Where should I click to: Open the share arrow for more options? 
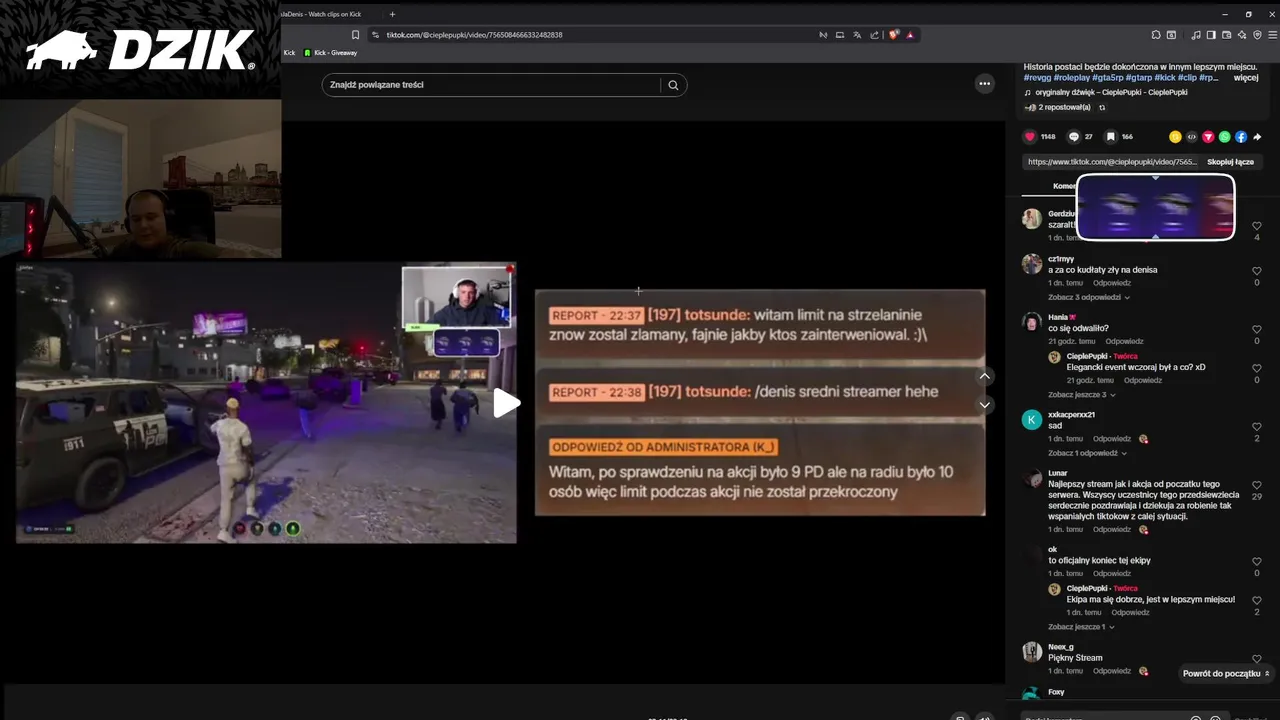(1257, 137)
